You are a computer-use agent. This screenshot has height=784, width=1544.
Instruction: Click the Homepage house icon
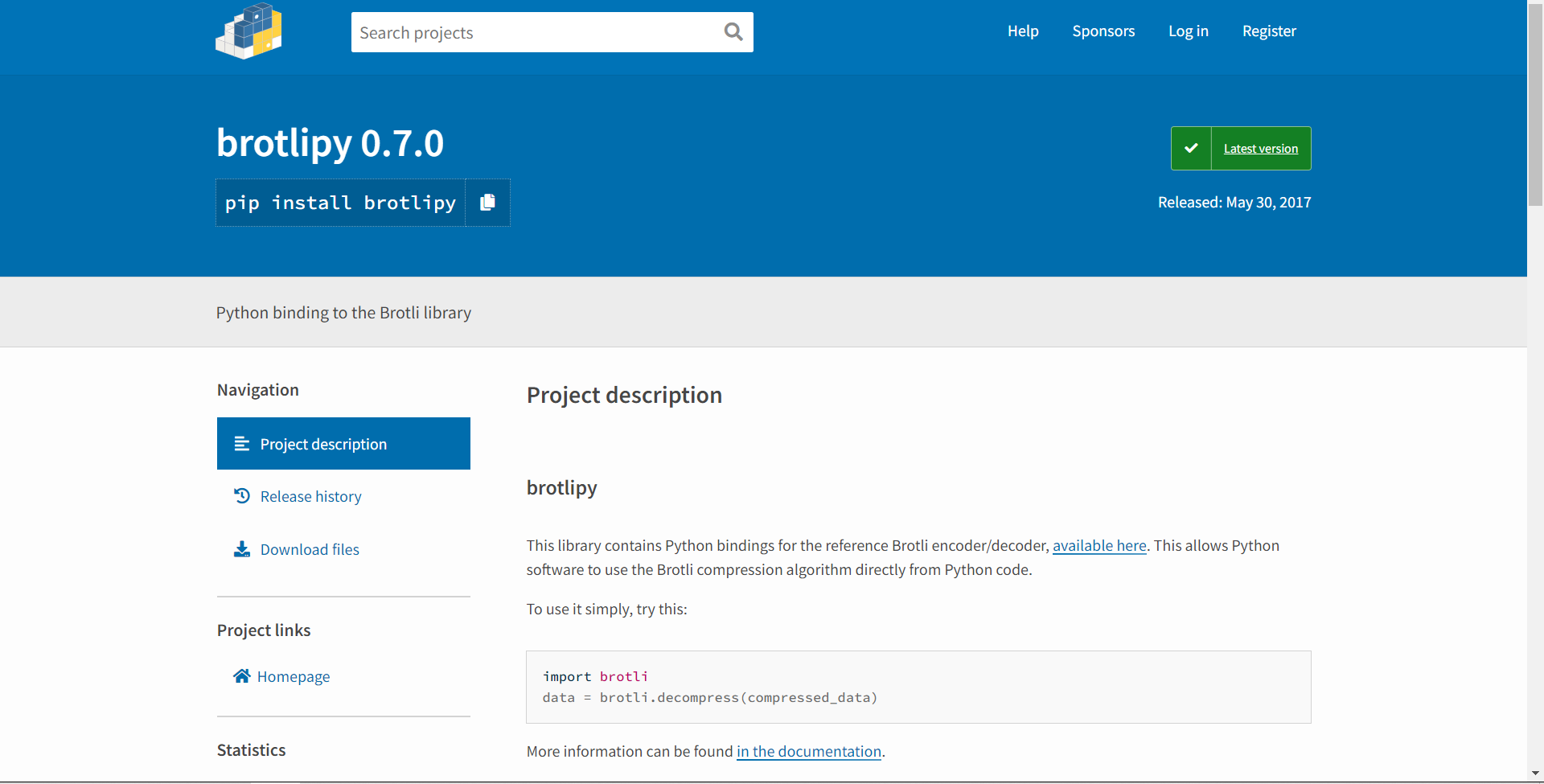tap(241, 676)
